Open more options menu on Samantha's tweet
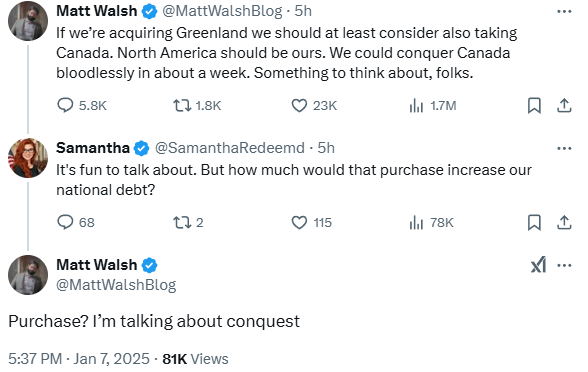The image size is (588, 372). click(x=564, y=148)
